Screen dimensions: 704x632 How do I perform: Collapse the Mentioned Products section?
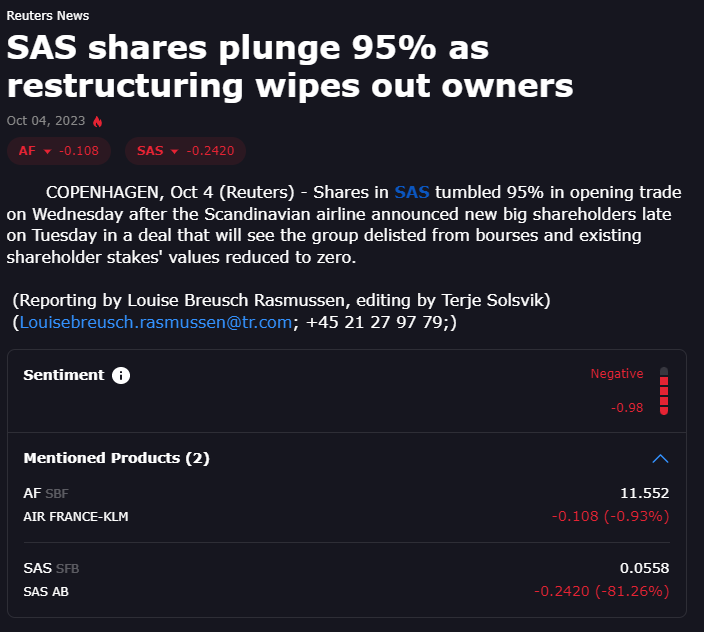[660, 458]
